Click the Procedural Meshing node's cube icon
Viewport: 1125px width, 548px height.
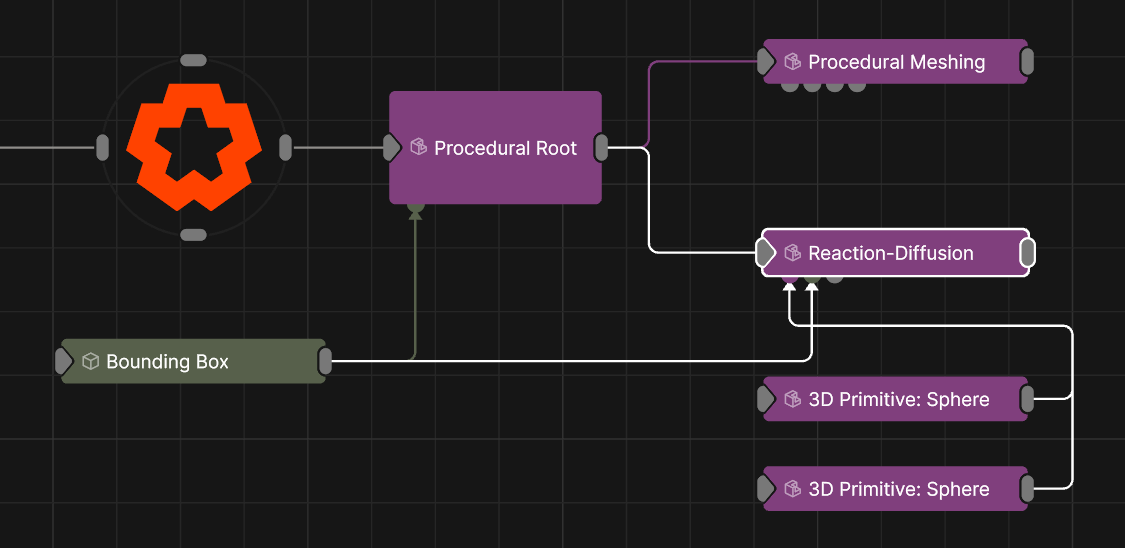[x=792, y=62]
